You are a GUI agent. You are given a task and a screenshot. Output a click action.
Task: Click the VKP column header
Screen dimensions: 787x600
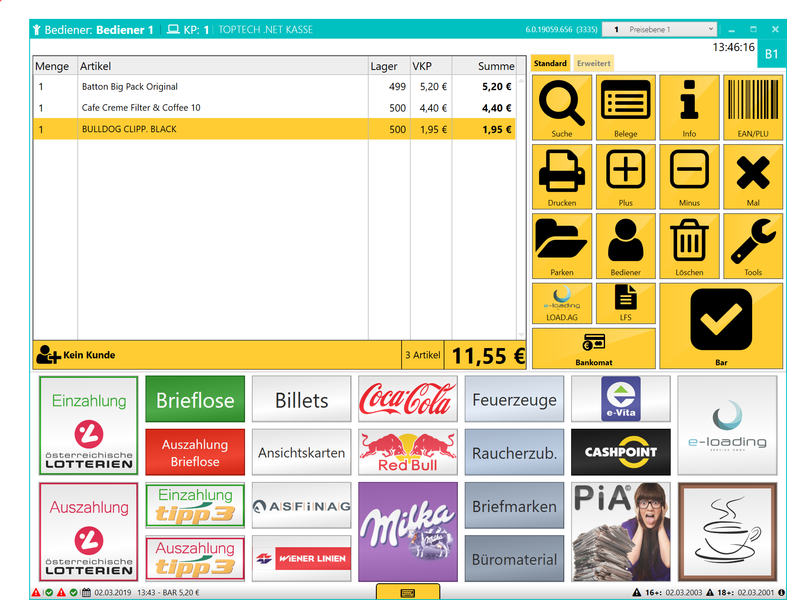point(431,66)
